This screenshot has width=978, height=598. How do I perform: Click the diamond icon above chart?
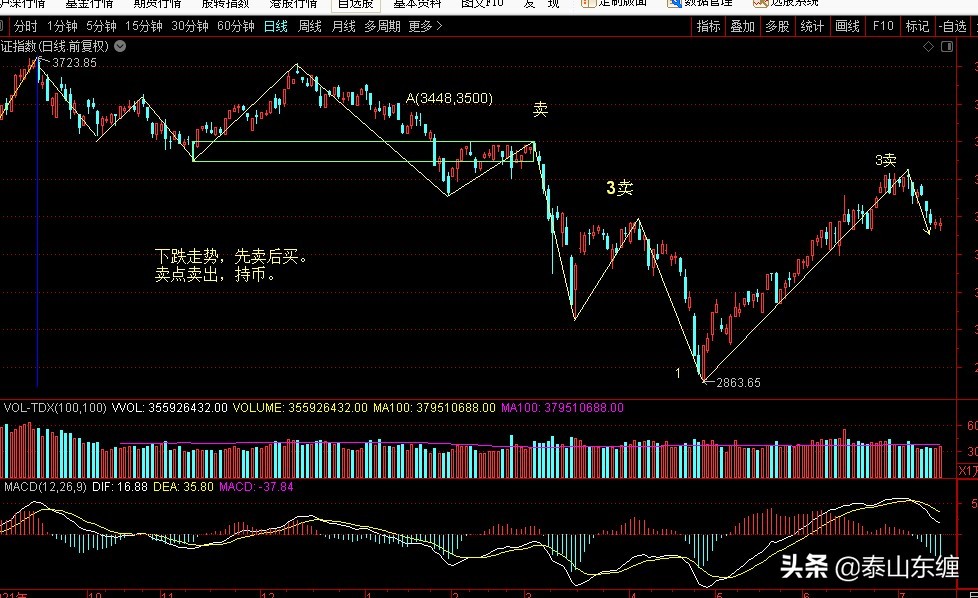point(928,47)
